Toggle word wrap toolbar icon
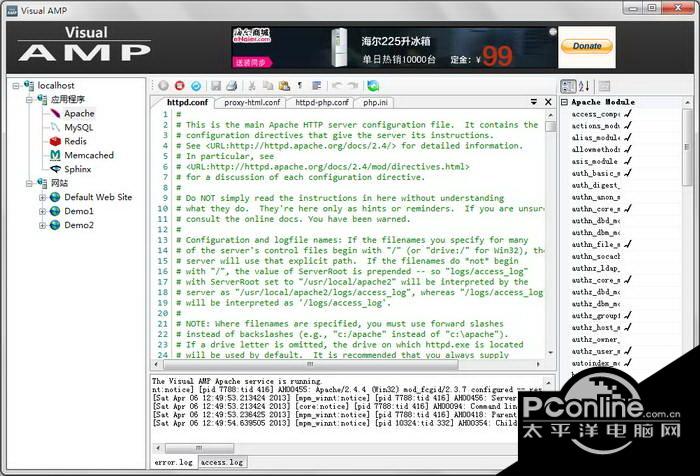The height and width of the screenshot is (476, 700). 317,86
